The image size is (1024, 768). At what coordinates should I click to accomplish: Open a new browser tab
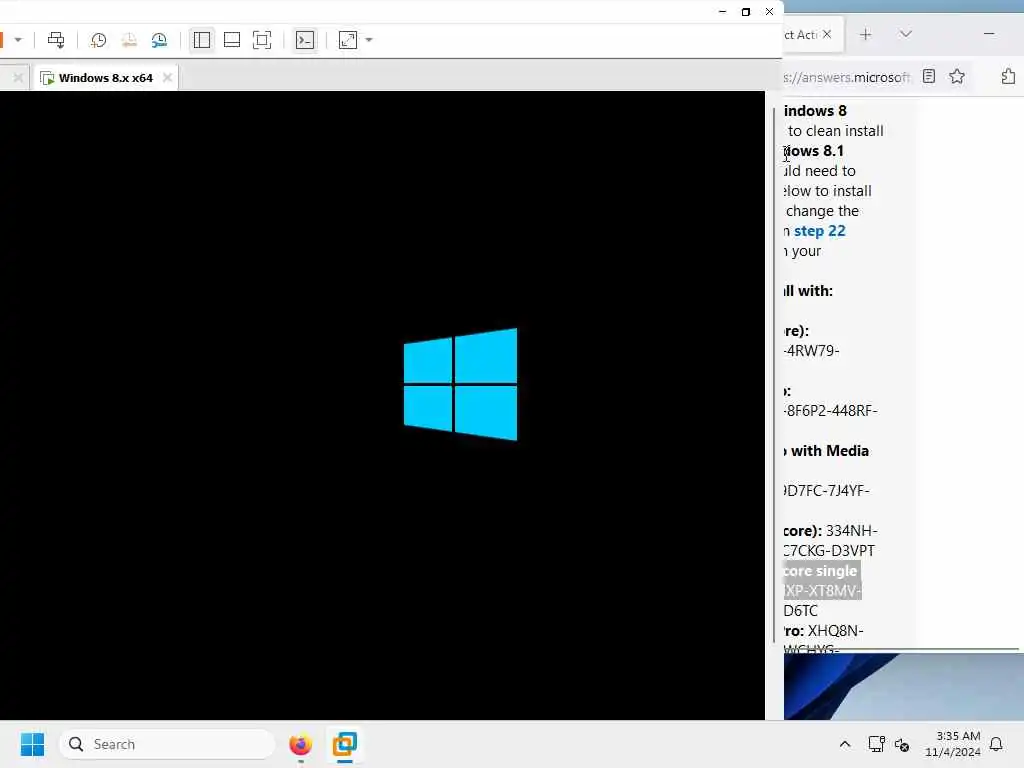point(865,35)
